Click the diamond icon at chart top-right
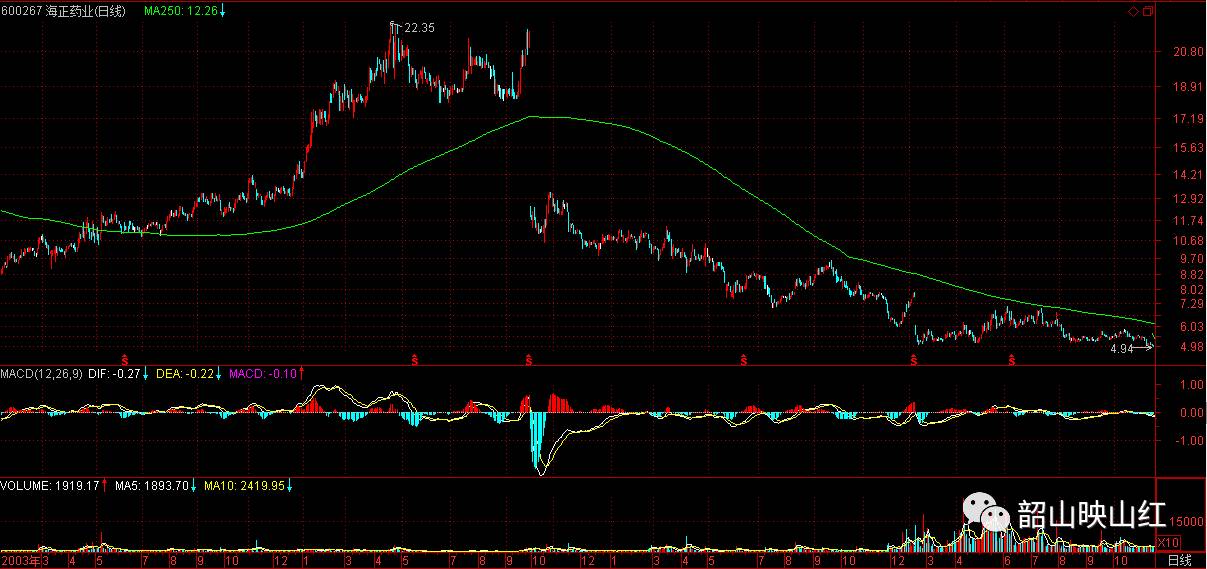The width and height of the screenshot is (1207, 569). point(1133,12)
